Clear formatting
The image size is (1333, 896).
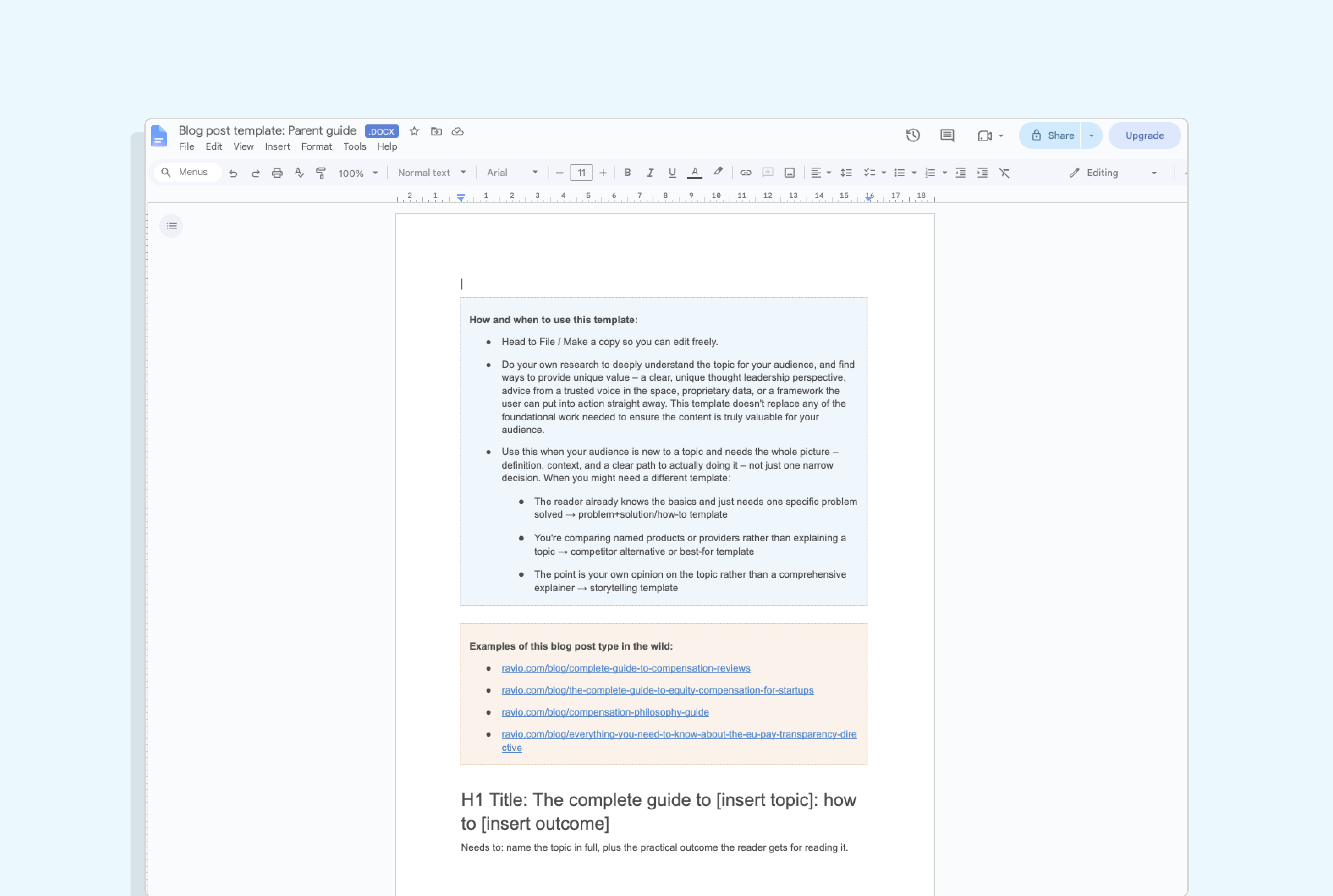[1004, 173]
